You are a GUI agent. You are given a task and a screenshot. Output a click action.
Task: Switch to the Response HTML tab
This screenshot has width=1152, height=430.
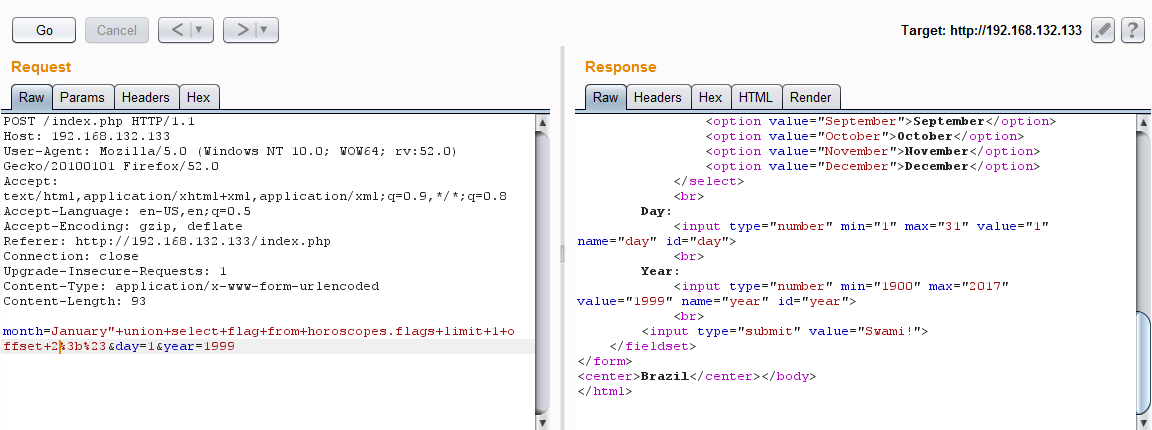[x=756, y=97]
